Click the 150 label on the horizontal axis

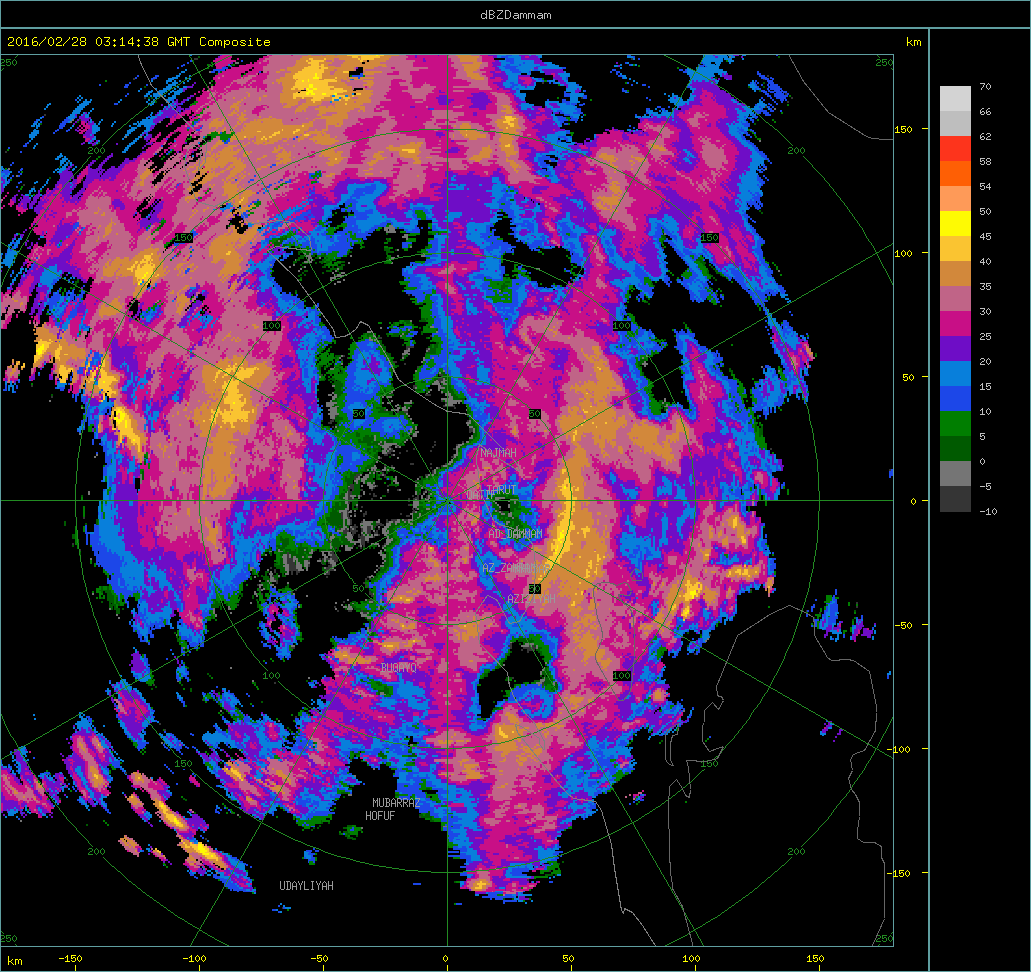point(815,958)
